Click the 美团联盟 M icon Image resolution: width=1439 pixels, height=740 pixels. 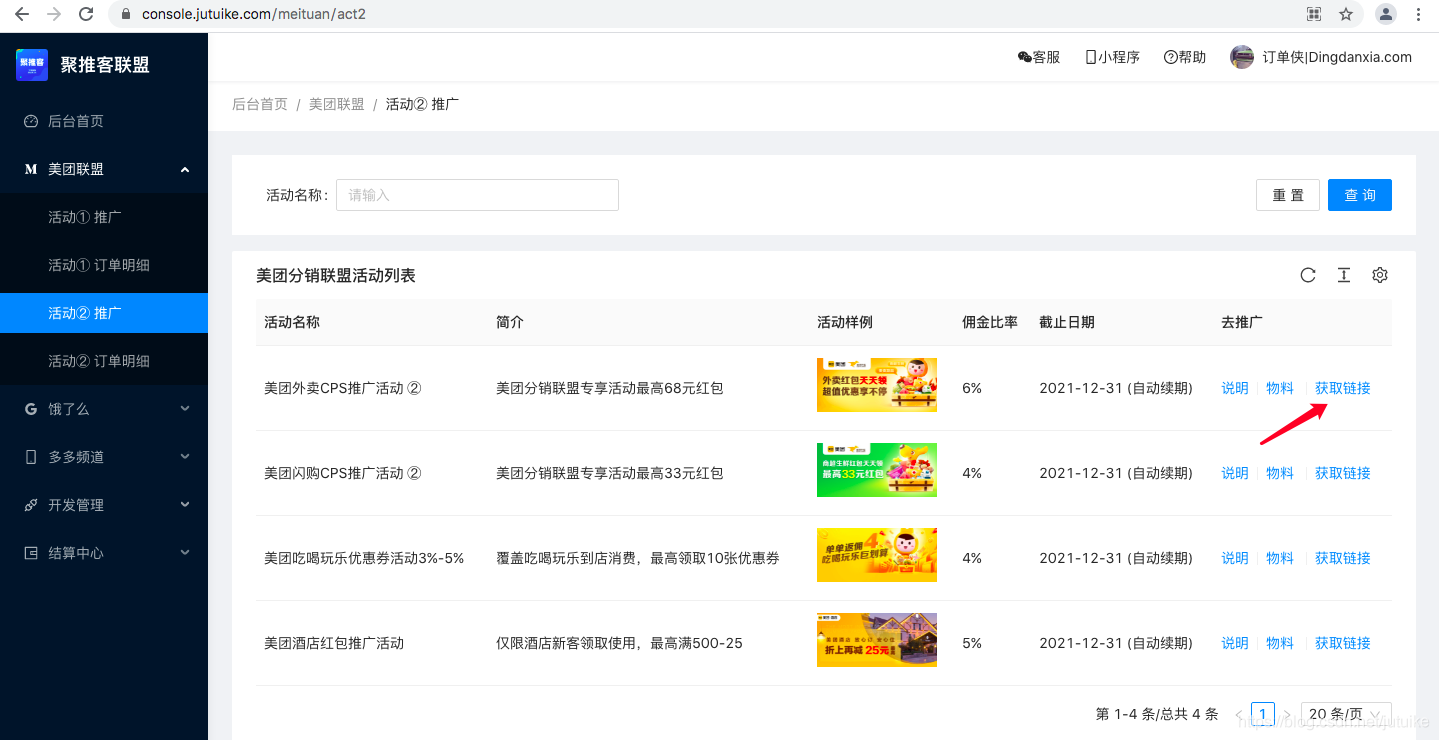click(31, 169)
